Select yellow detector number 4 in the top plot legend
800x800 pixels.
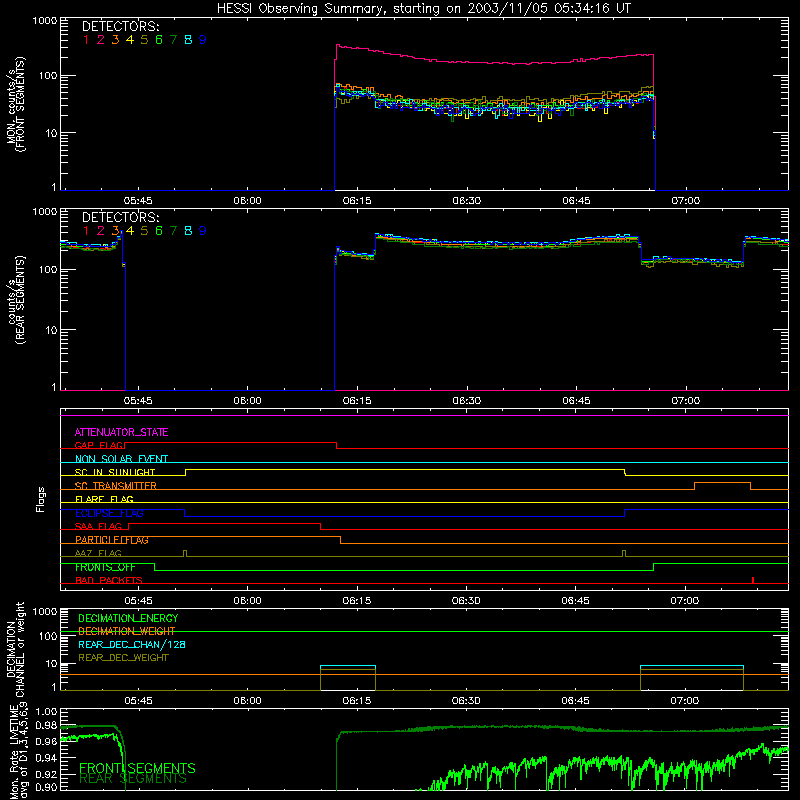(130, 40)
